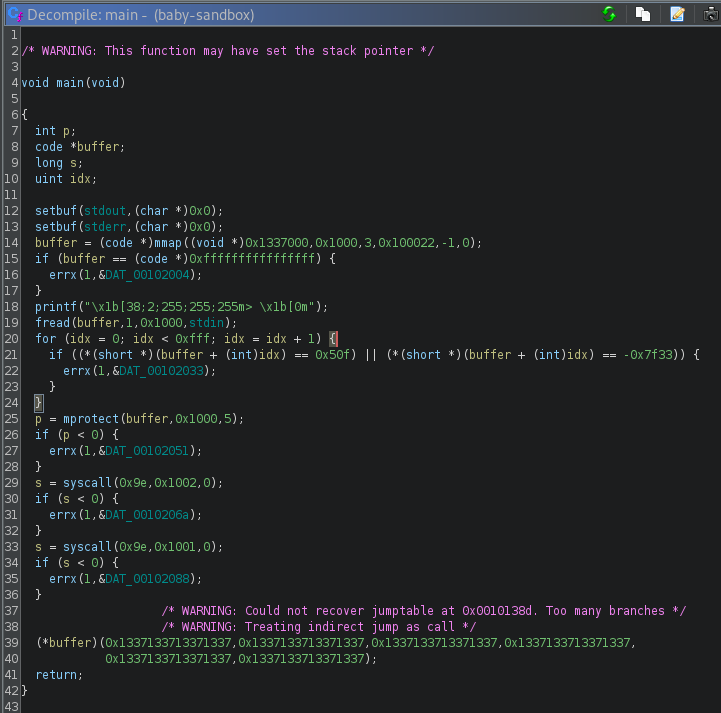The height and width of the screenshot is (713, 721).
Task: Select the highlighted opening brace of the for loop
Action: pyautogui.click(x=334, y=338)
